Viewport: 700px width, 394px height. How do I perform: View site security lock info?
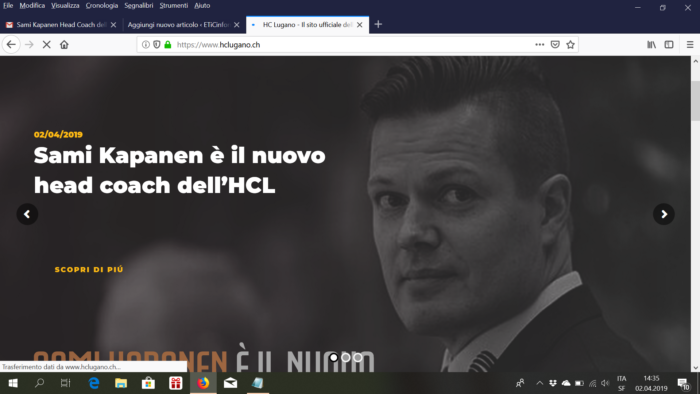168,45
